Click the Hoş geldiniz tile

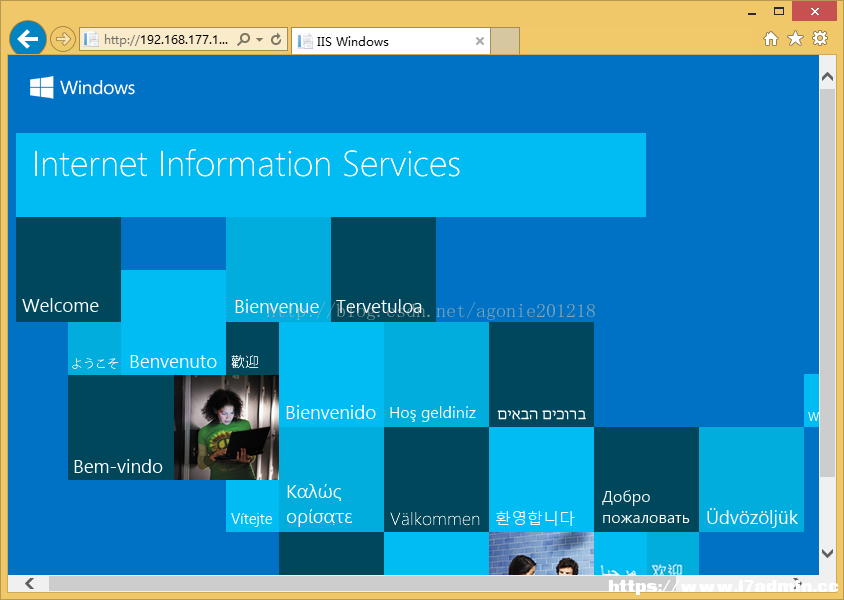[x=436, y=375]
